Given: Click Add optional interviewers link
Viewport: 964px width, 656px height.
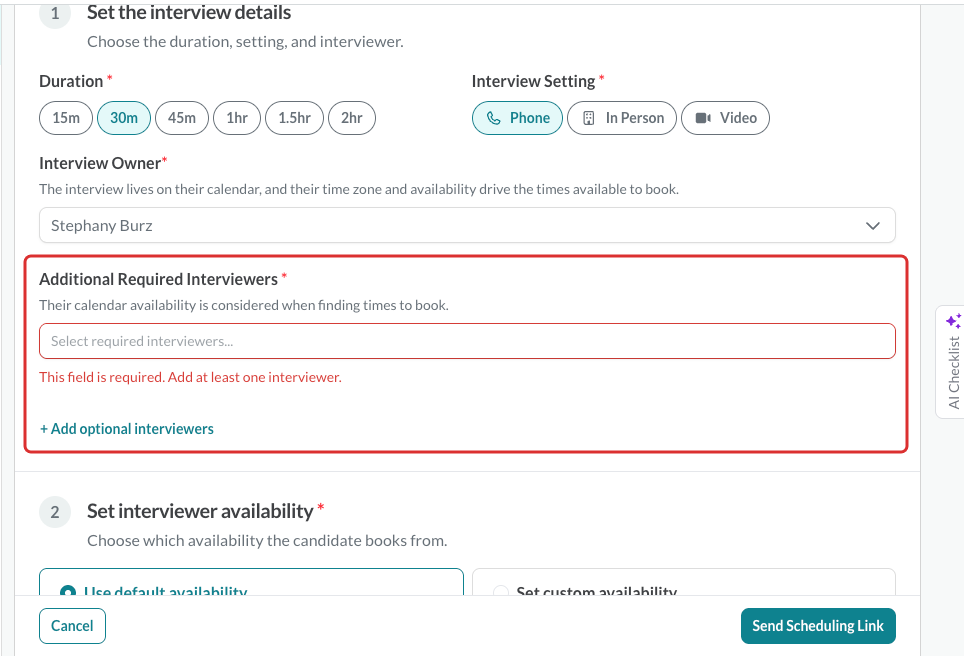Looking at the screenshot, I should (x=127, y=429).
